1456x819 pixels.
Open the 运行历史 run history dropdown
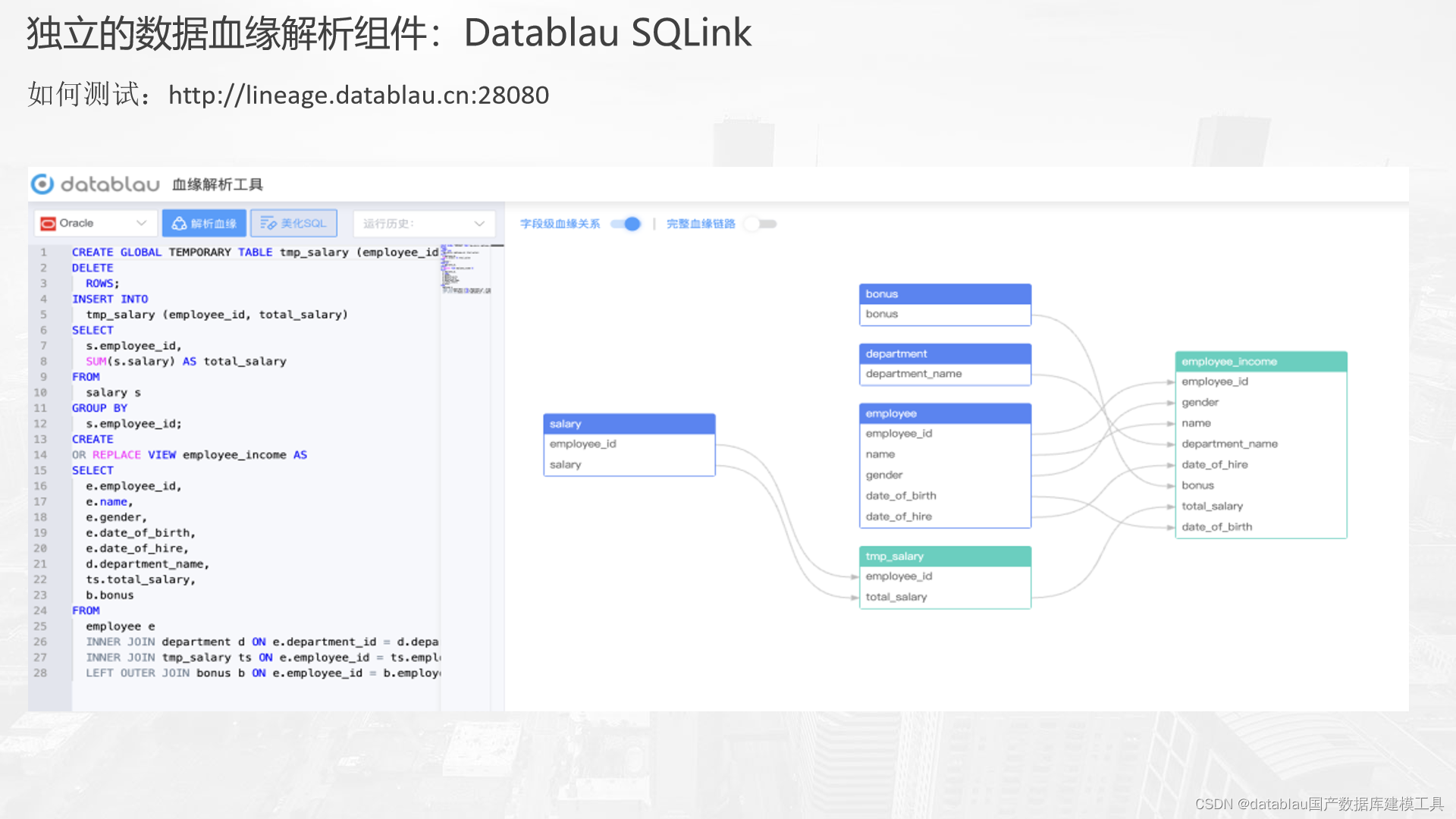click(424, 223)
